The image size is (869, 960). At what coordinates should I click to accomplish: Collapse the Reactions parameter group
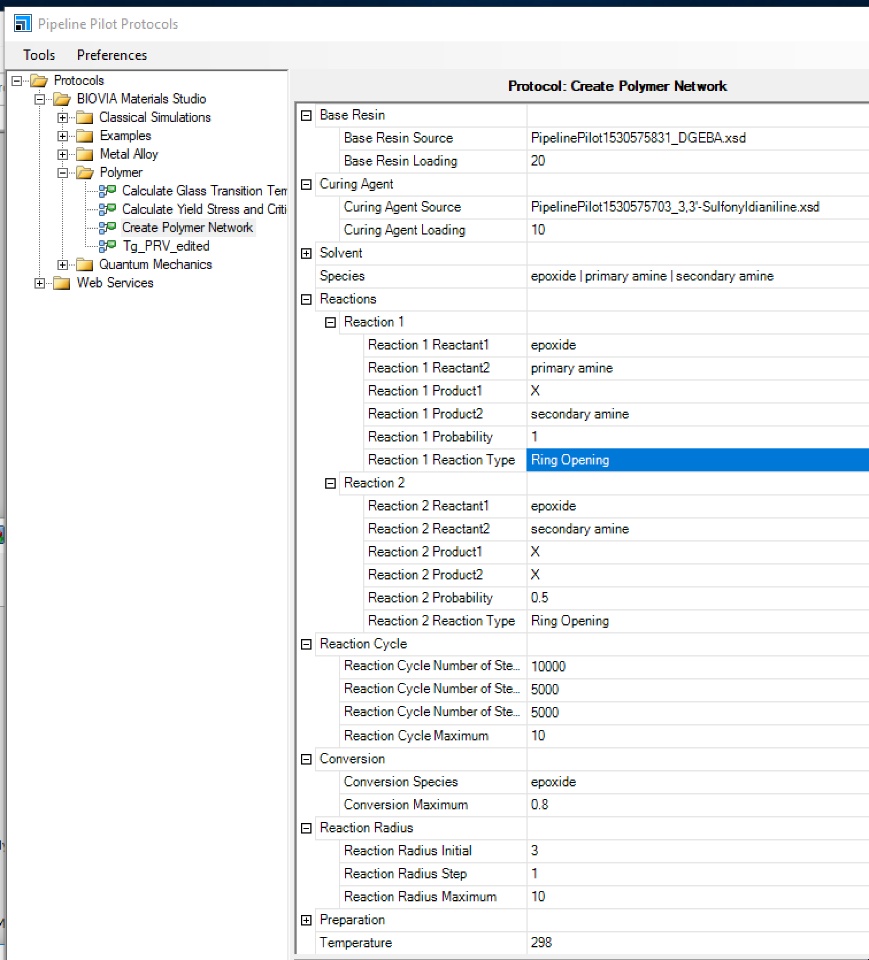pyautogui.click(x=306, y=299)
